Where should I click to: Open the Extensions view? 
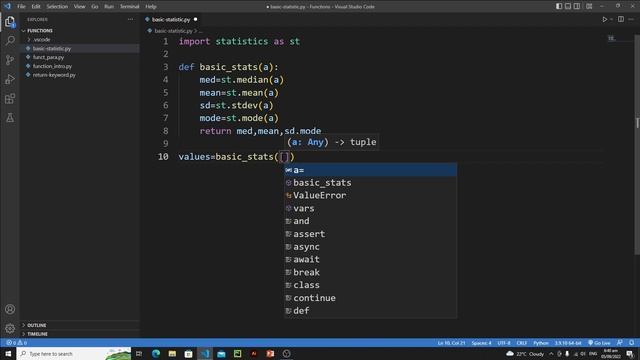pos(10,98)
